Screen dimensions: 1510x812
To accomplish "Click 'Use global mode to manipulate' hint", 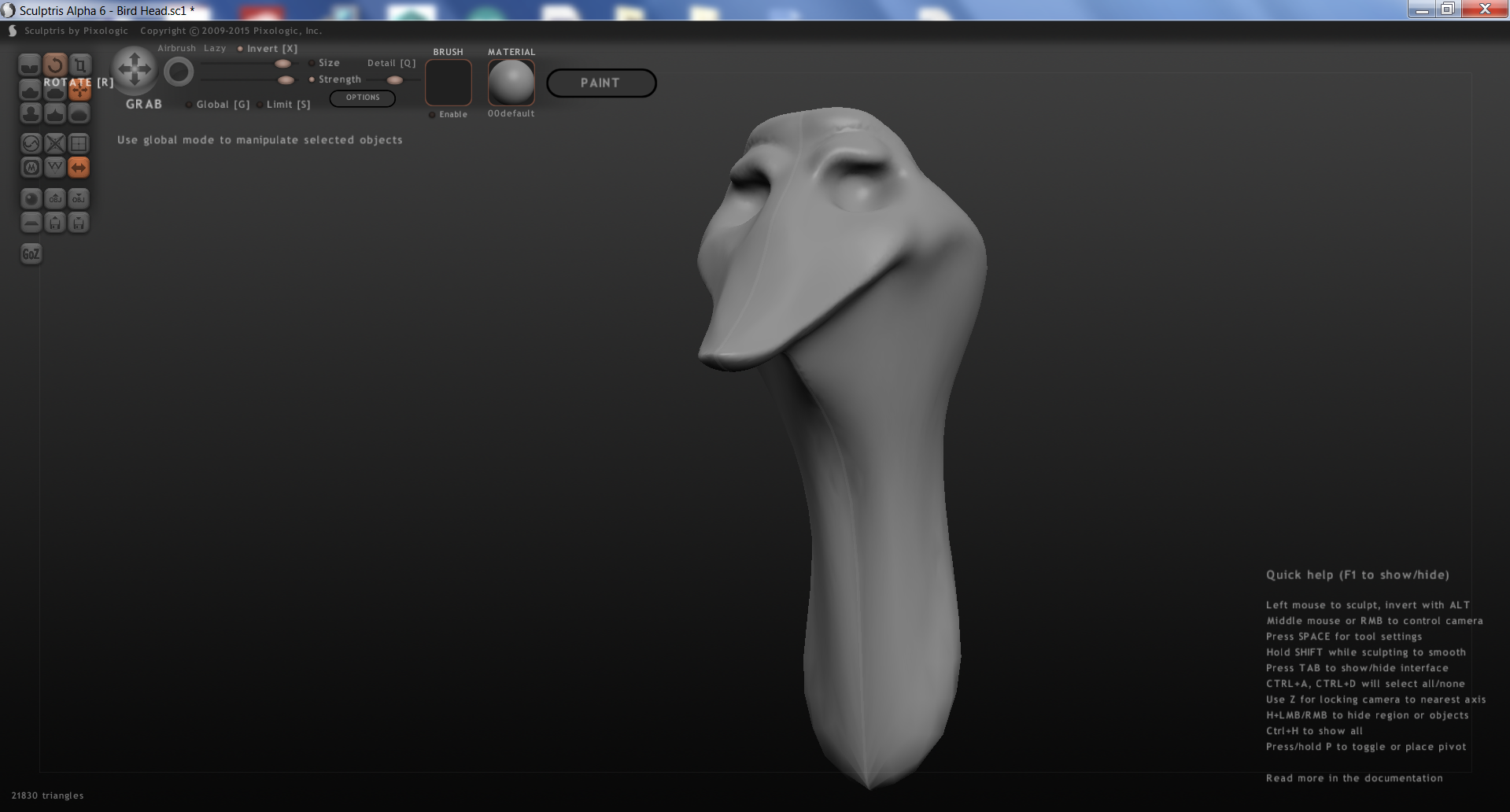I will (x=260, y=140).
